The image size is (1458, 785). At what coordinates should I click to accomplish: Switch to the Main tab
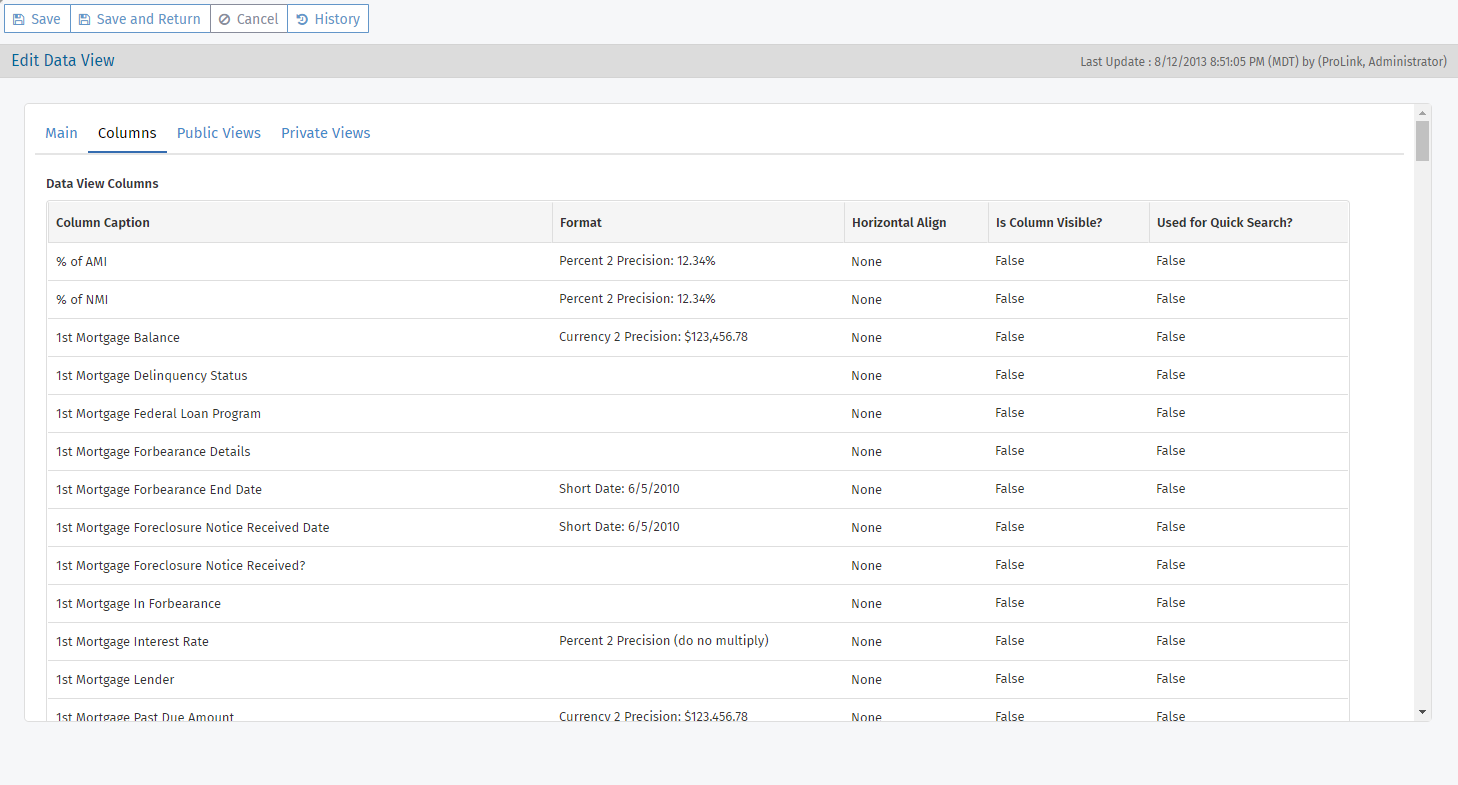[61, 133]
